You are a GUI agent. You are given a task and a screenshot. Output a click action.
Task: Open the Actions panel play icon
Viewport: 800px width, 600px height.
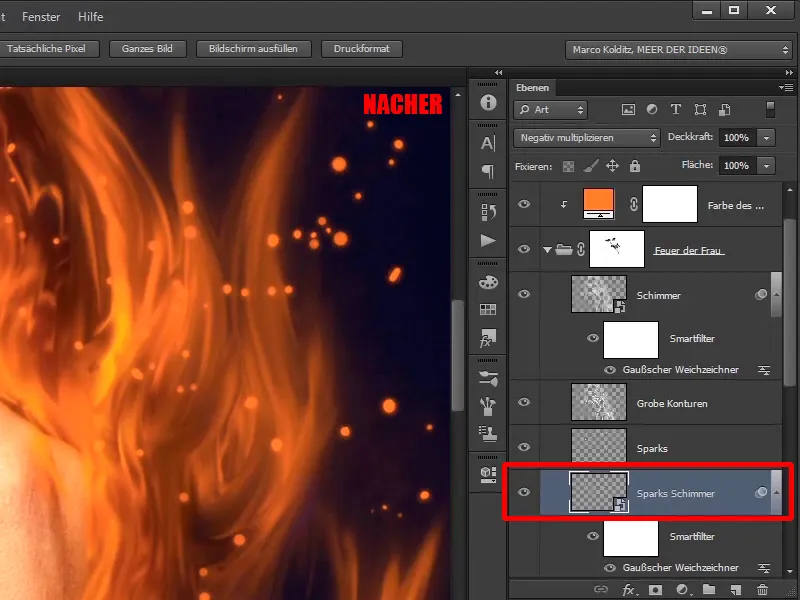point(488,240)
